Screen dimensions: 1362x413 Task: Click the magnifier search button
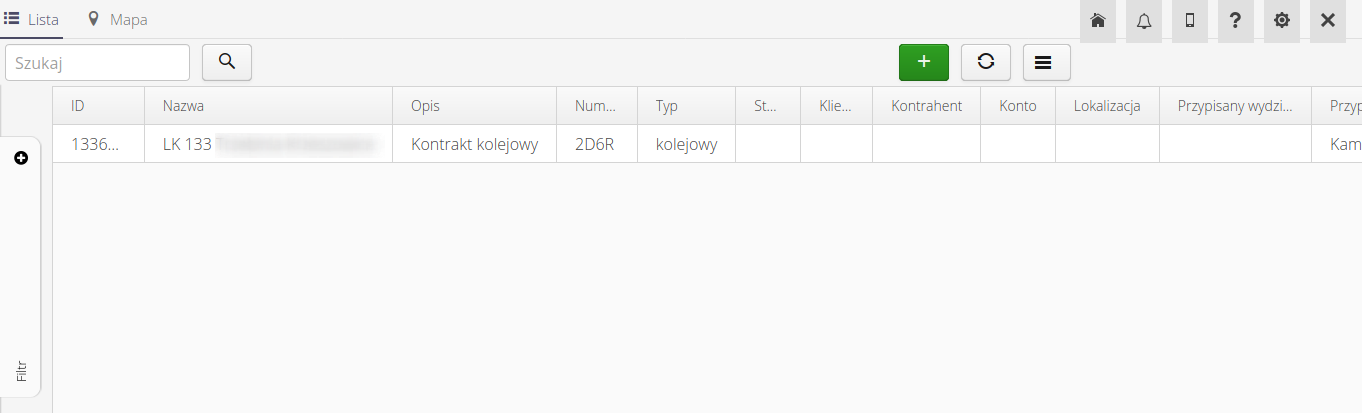pos(227,62)
